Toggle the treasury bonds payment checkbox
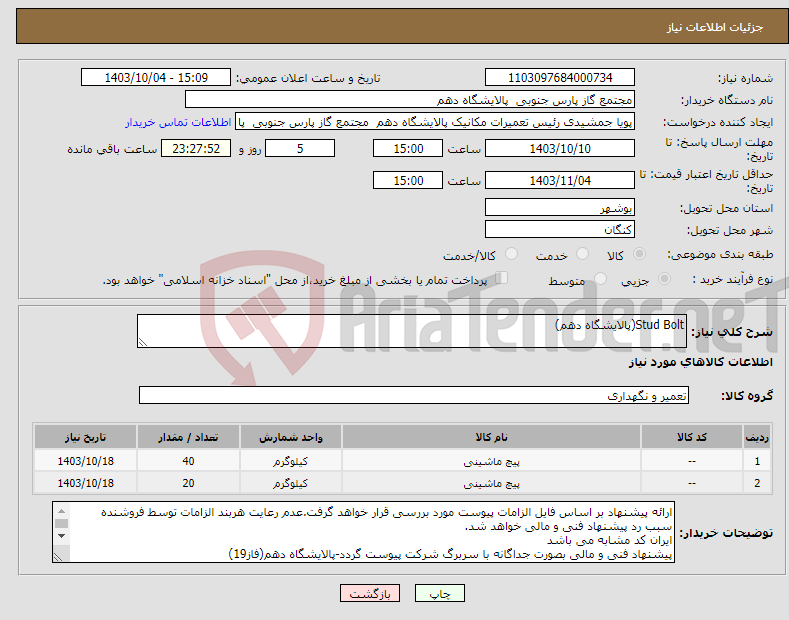The image size is (789, 620). coord(502,278)
